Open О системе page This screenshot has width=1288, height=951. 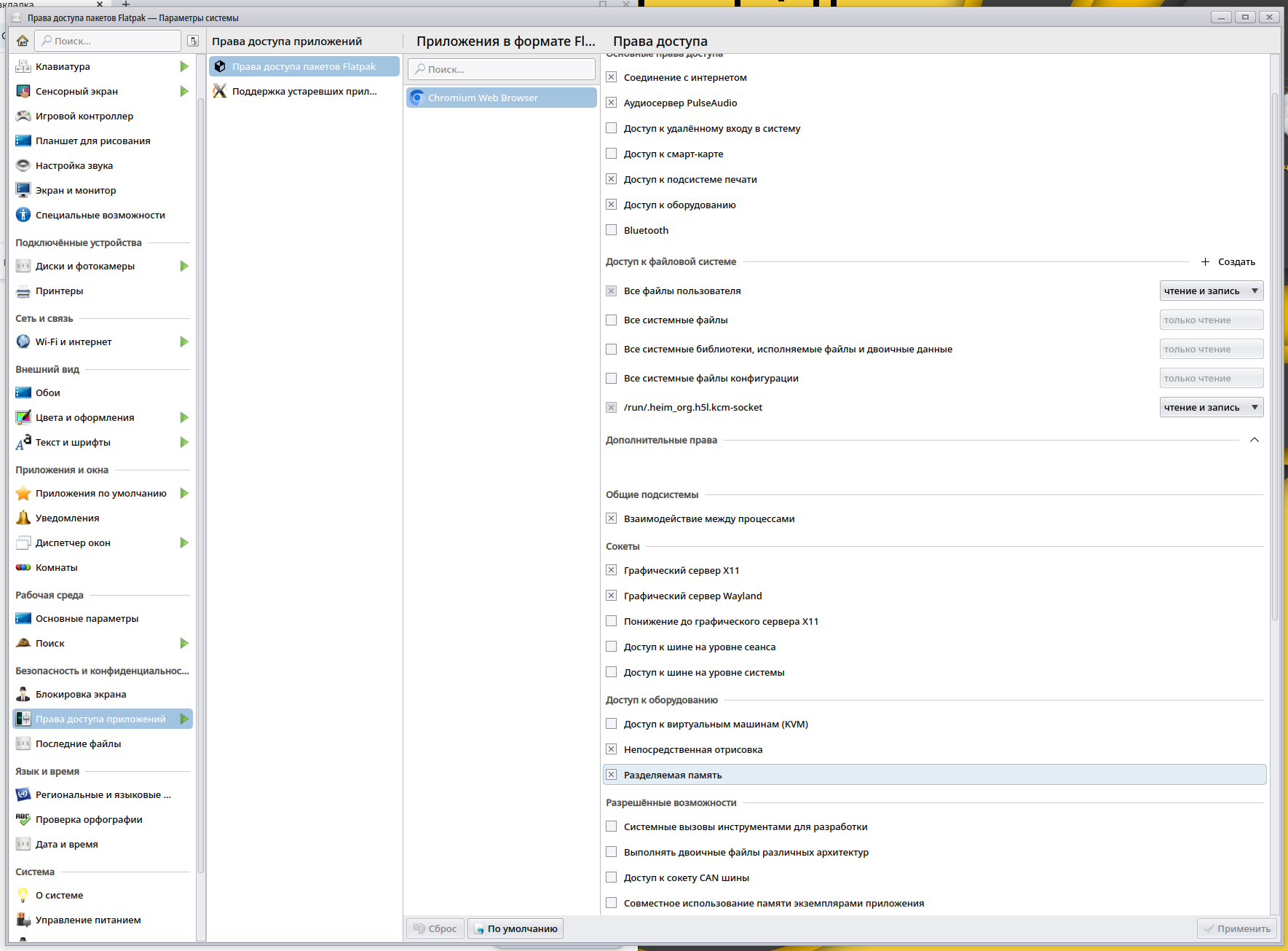pyautogui.click(x=103, y=895)
